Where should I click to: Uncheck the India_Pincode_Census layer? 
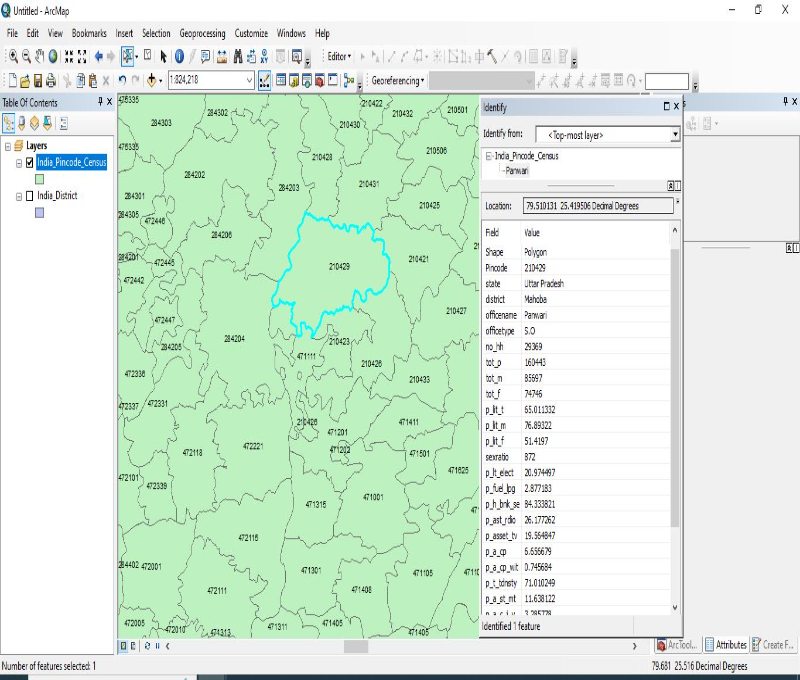pyautogui.click(x=30, y=162)
